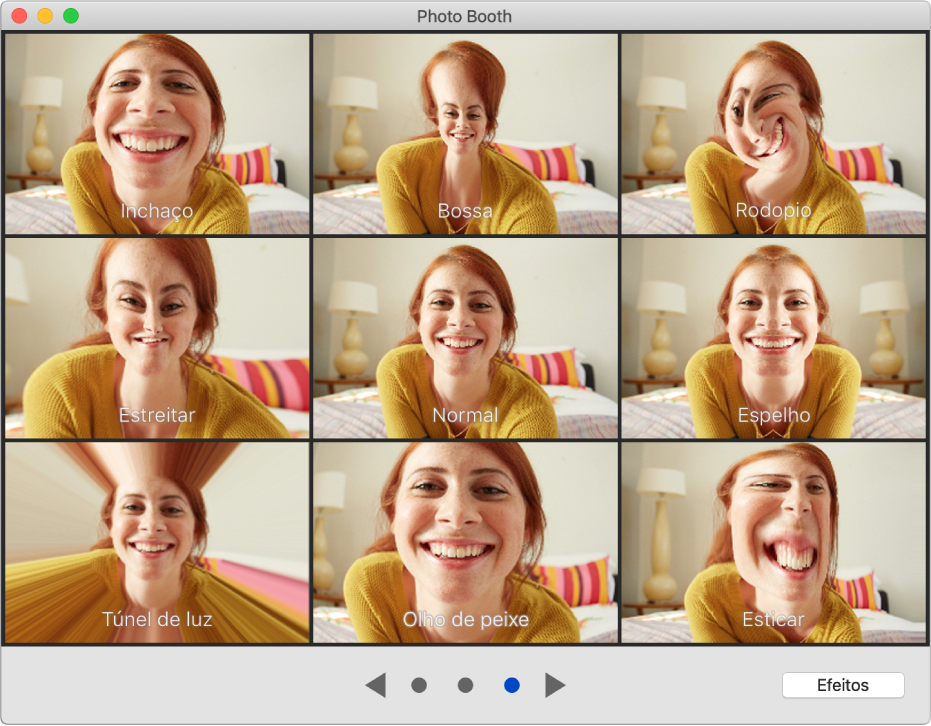Choose the Inchaço effect thumbnail
This screenshot has width=931, height=726.
click(157, 134)
